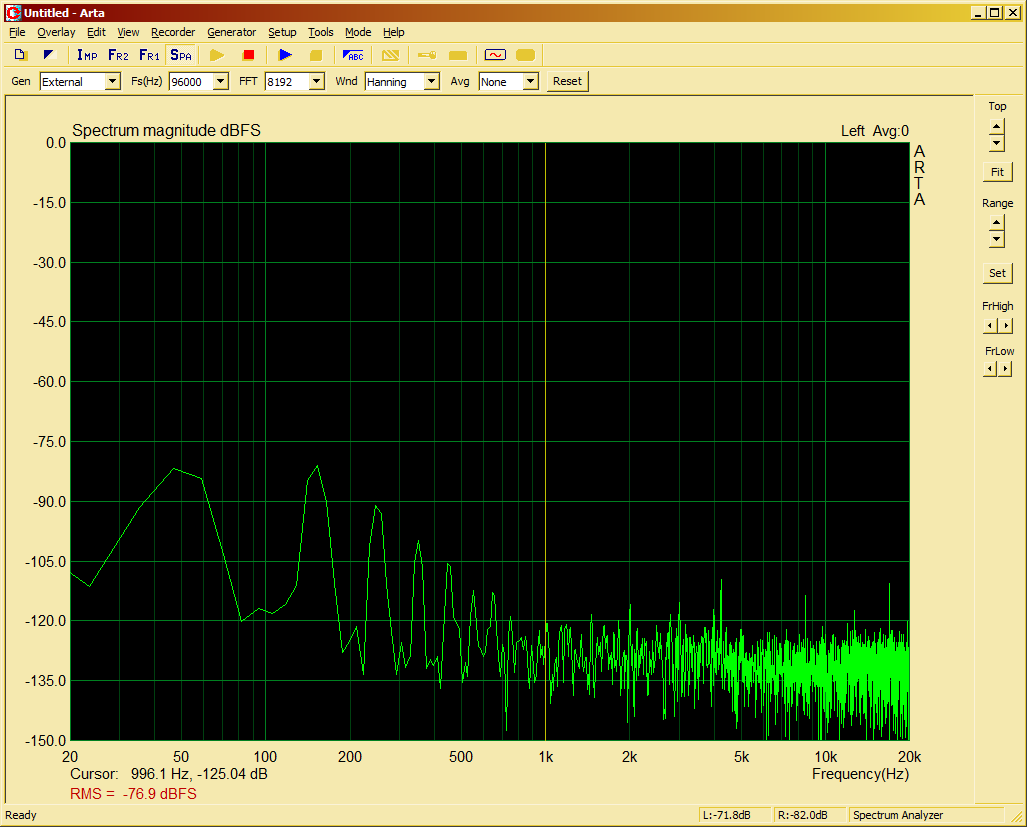
Task: Open the Mode menu
Action: [x=358, y=32]
